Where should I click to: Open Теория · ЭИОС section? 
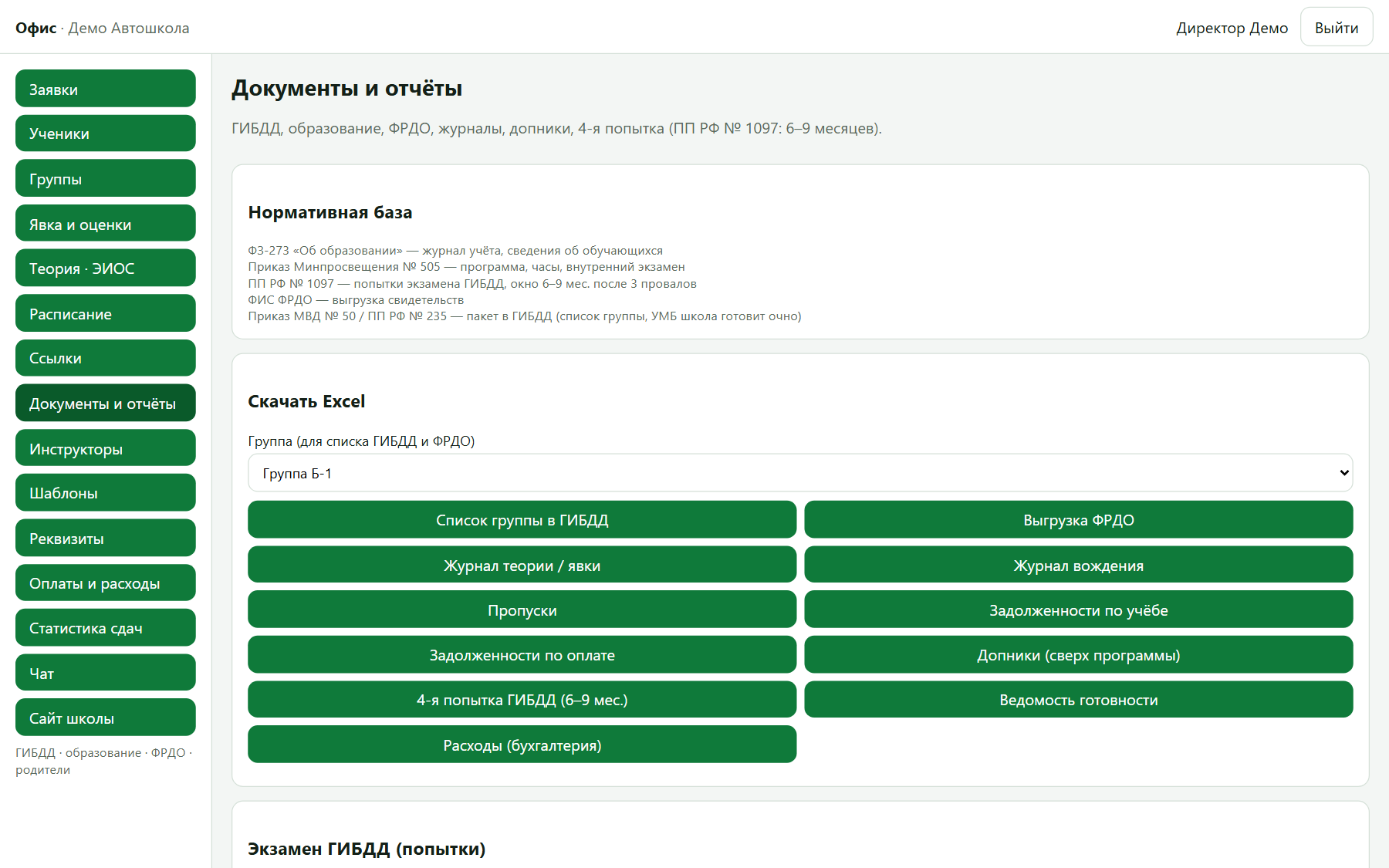pyautogui.click(x=105, y=269)
